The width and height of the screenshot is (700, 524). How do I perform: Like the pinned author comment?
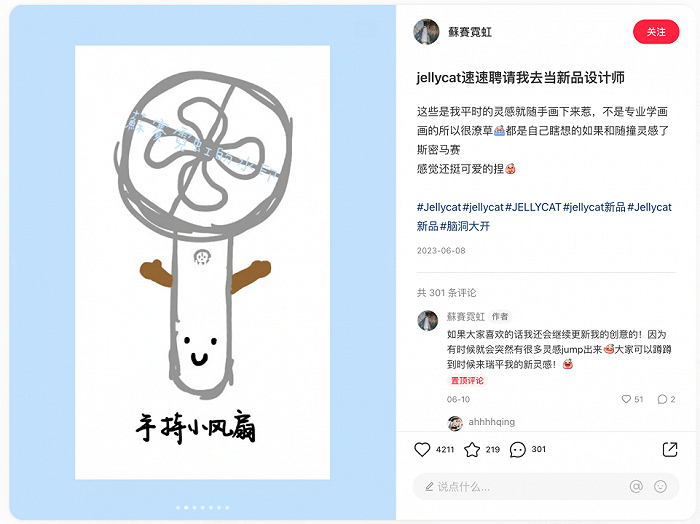pyautogui.click(x=626, y=399)
